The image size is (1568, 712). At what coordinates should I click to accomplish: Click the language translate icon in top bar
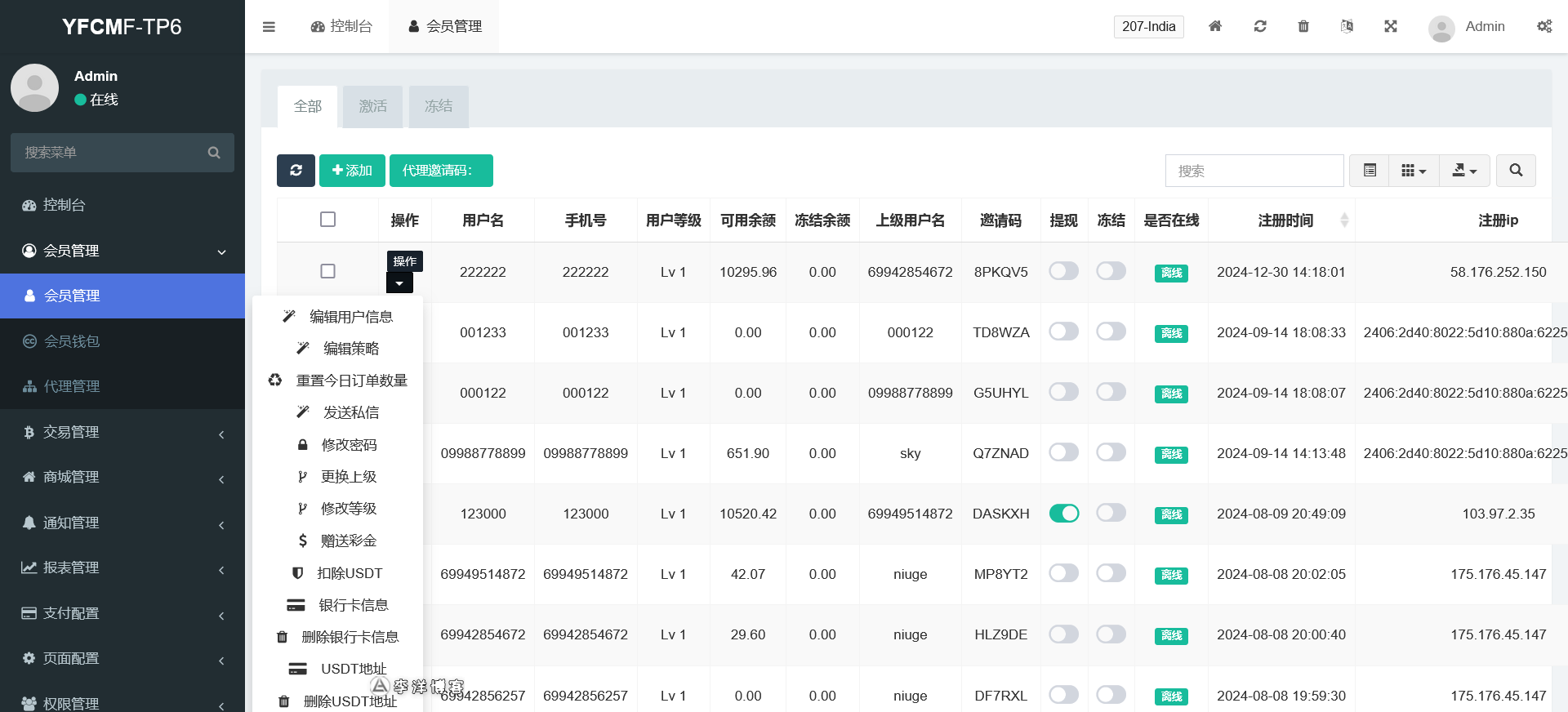point(1347,26)
